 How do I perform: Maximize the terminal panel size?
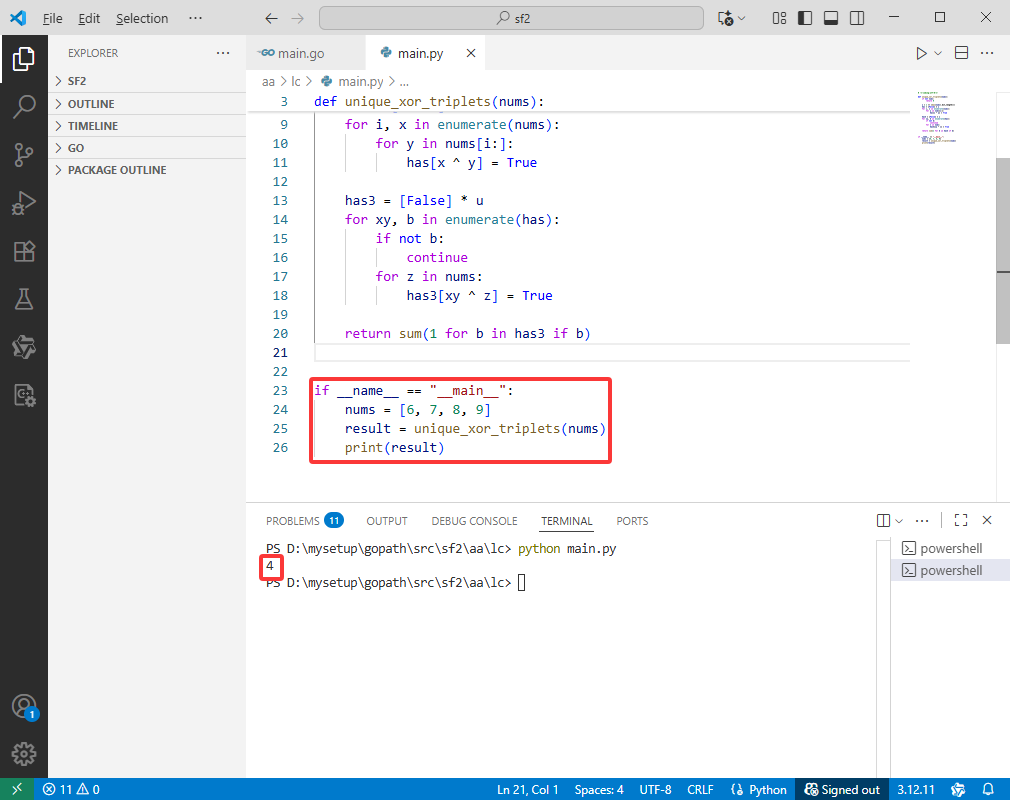point(960,520)
